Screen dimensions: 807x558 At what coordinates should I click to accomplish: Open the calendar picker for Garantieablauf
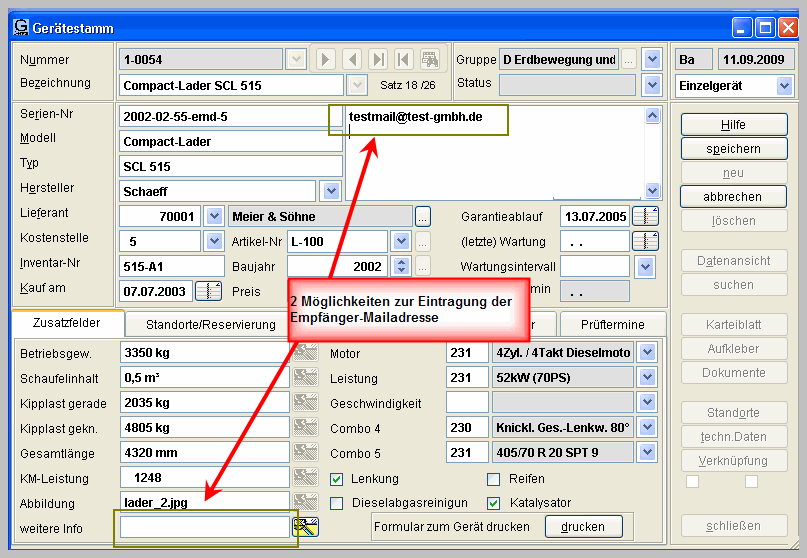(645, 216)
